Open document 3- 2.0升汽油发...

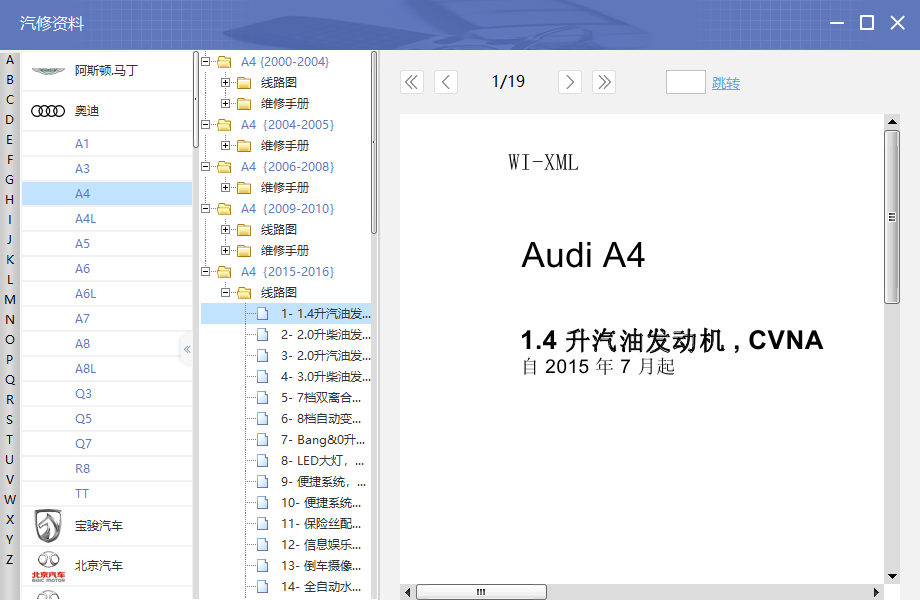pos(326,356)
